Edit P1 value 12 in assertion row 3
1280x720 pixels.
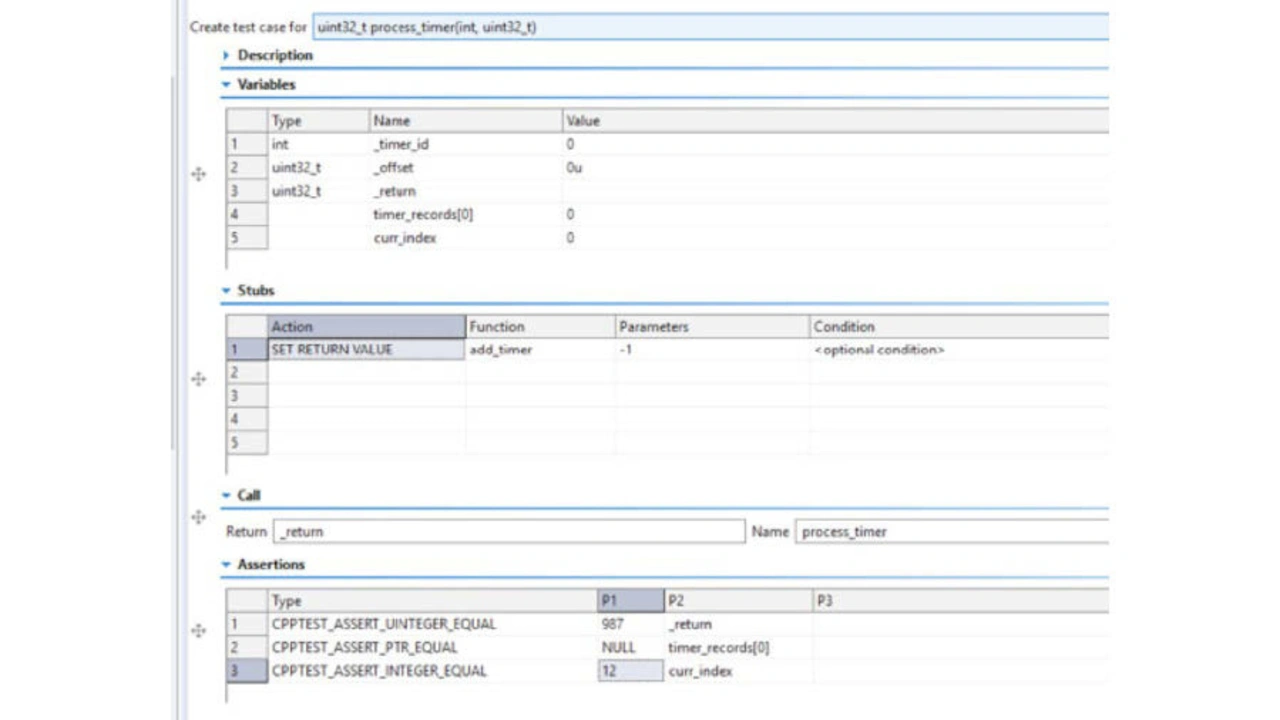tap(630, 671)
